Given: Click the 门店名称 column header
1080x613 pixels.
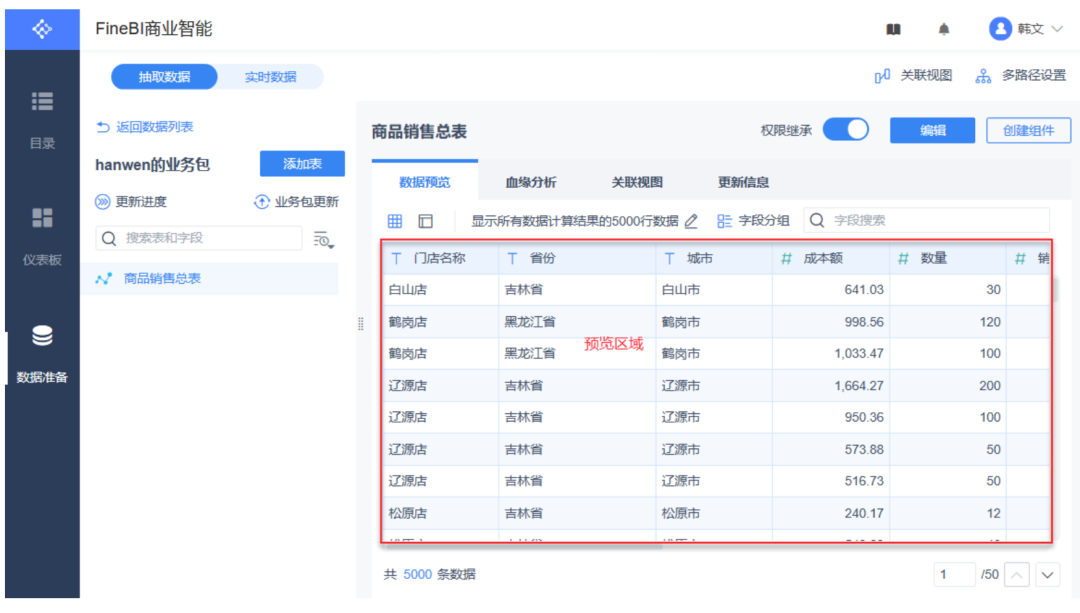Looking at the screenshot, I should [x=439, y=258].
